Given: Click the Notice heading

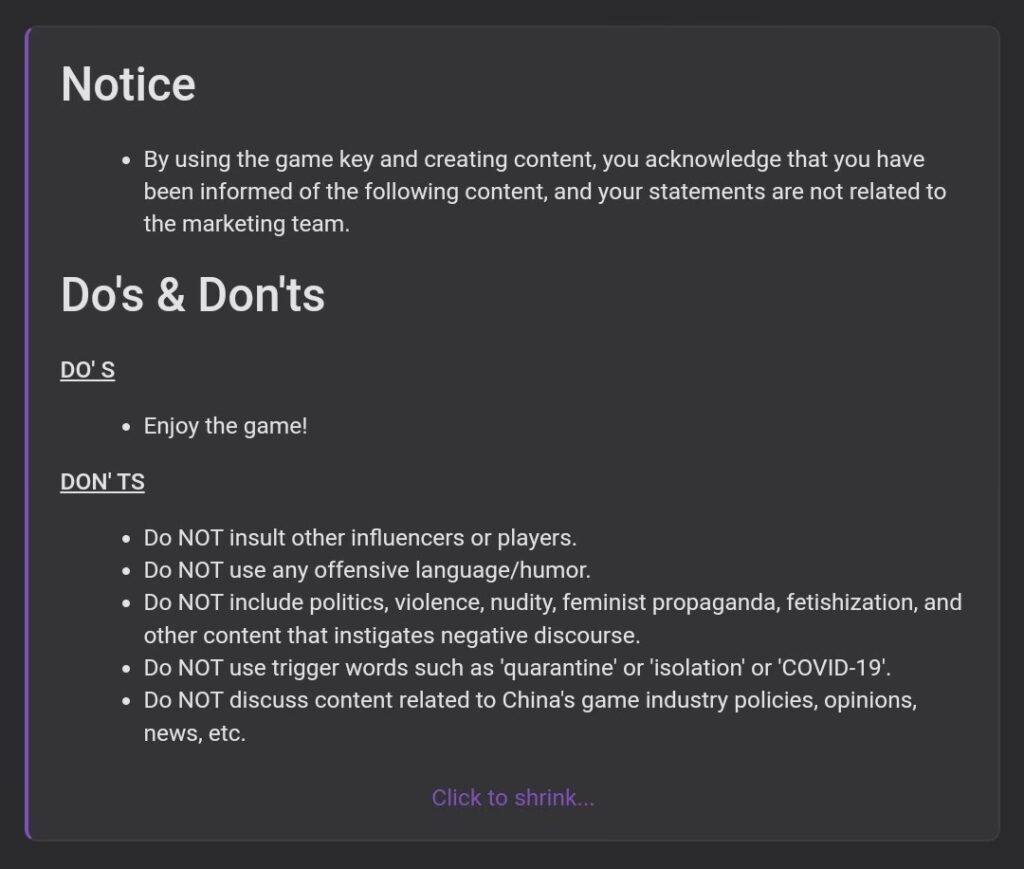Looking at the screenshot, I should click(128, 84).
